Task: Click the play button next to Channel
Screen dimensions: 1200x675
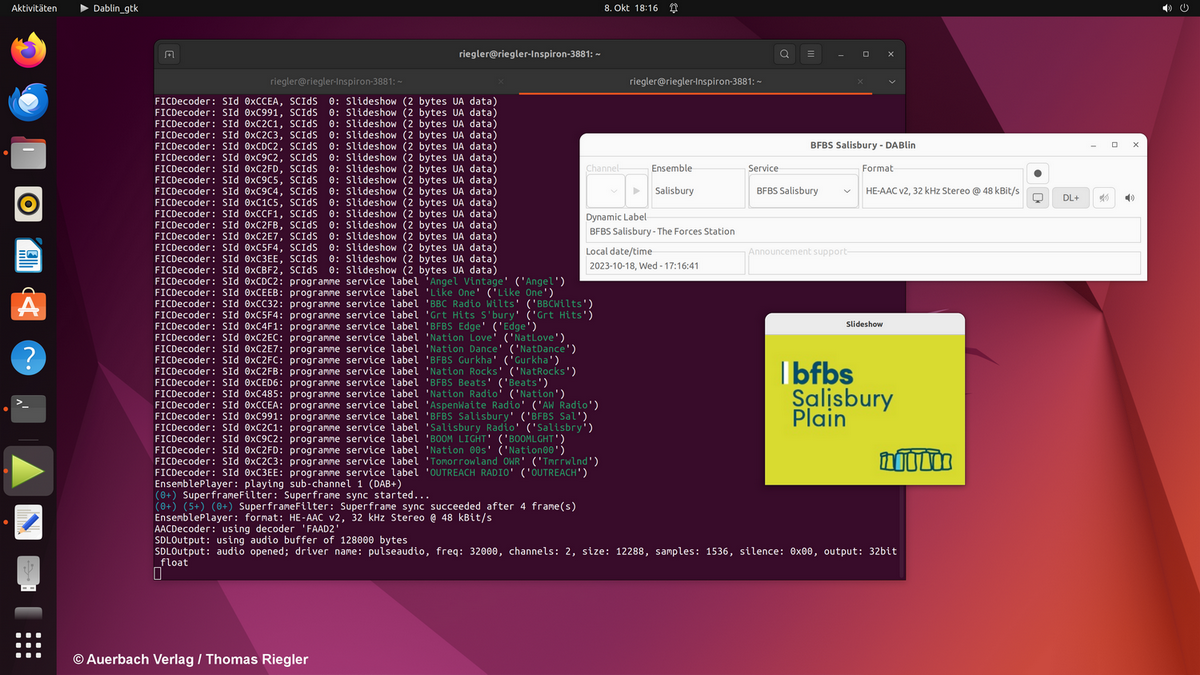Action: coord(636,191)
